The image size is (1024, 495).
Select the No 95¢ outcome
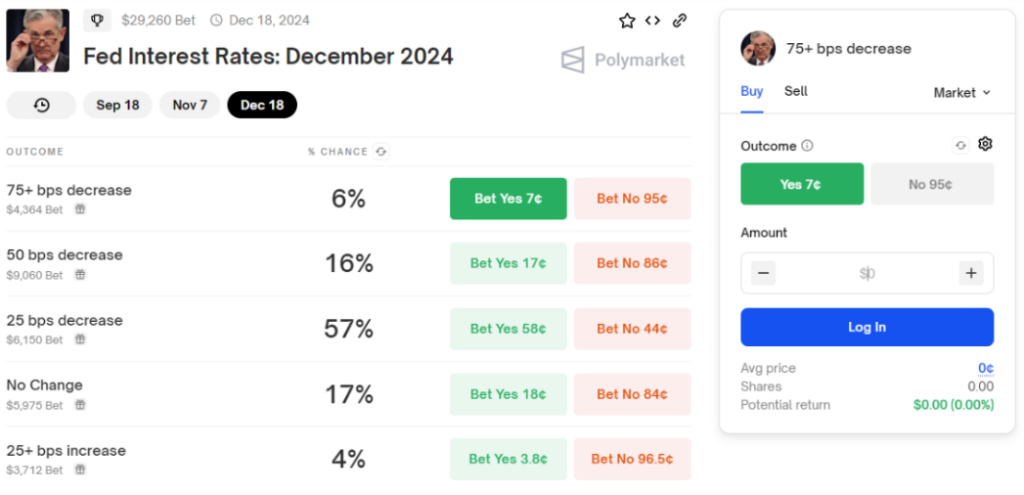pyautogui.click(x=932, y=184)
